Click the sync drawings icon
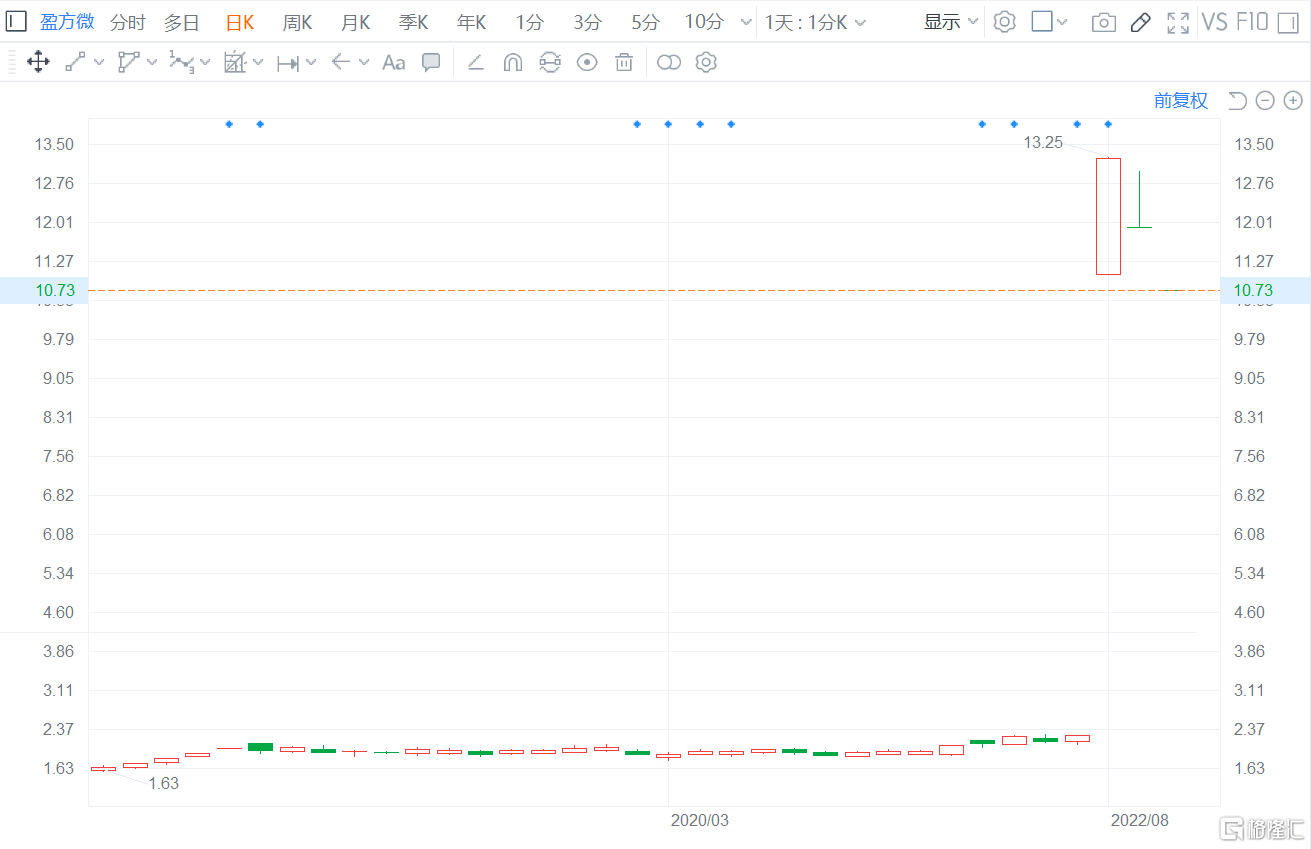 pyautogui.click(x=549, y=63)
